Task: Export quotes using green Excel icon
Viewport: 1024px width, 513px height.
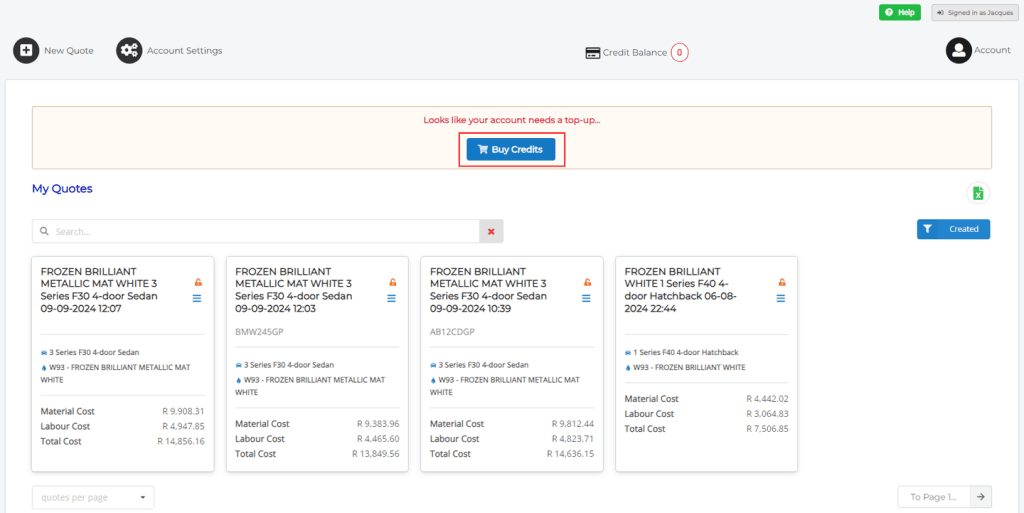Action: (978, 194)
